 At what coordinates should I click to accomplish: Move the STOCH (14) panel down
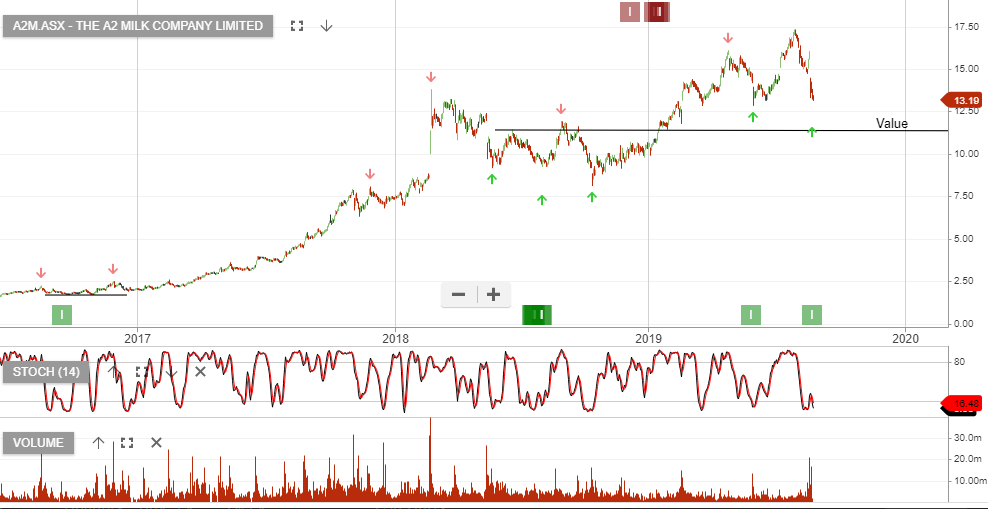(x=171, y=372)
